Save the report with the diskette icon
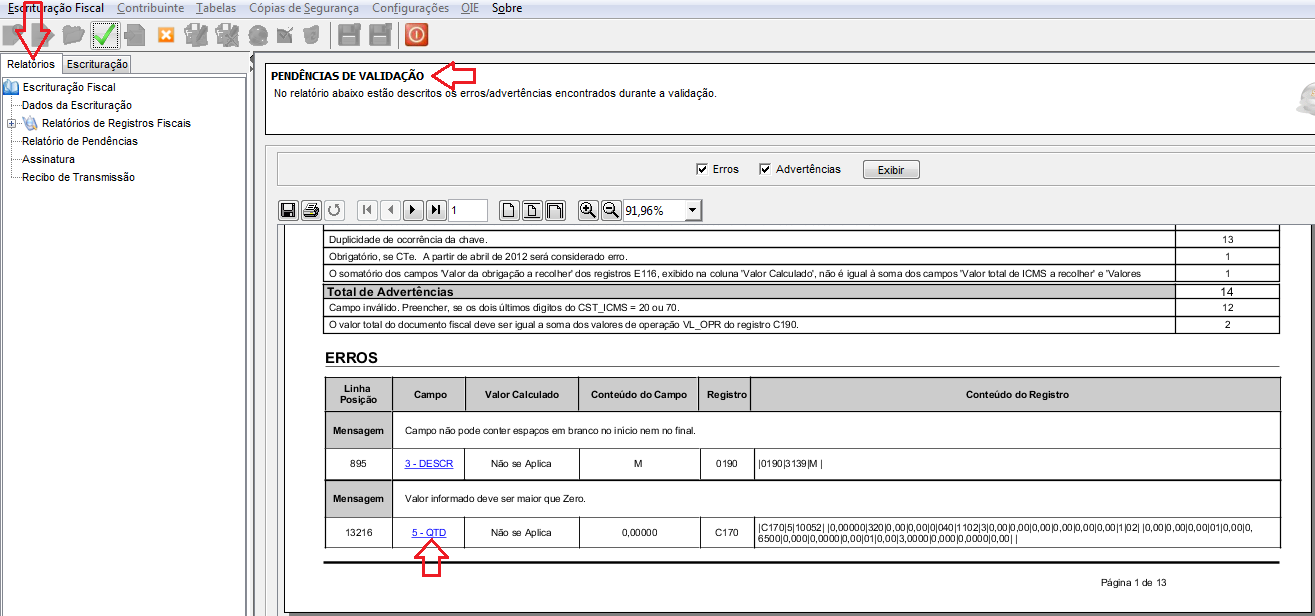Viewport: 1315px width, 616px height. point(288,210)
